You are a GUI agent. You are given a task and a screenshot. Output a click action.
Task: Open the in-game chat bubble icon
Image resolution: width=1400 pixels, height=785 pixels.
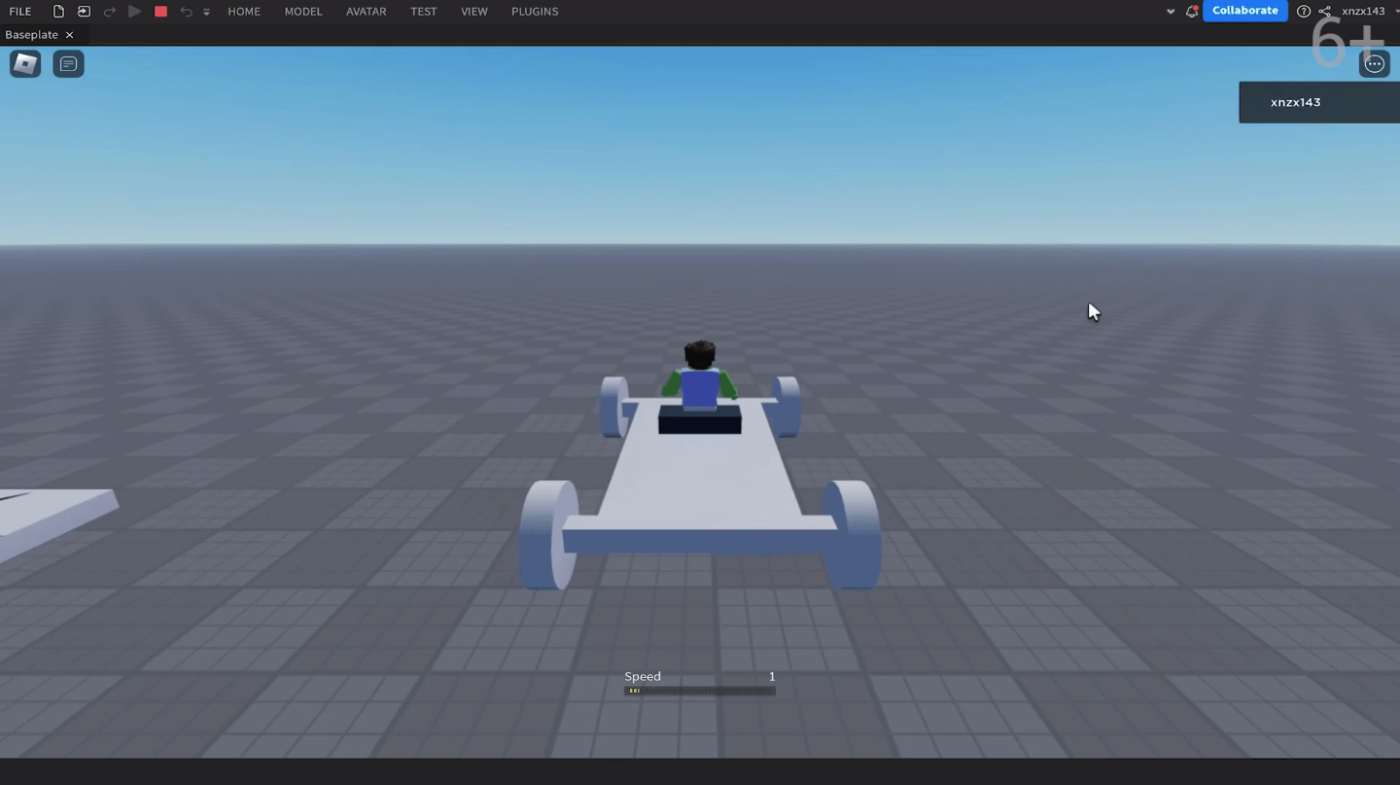[68, 64]
